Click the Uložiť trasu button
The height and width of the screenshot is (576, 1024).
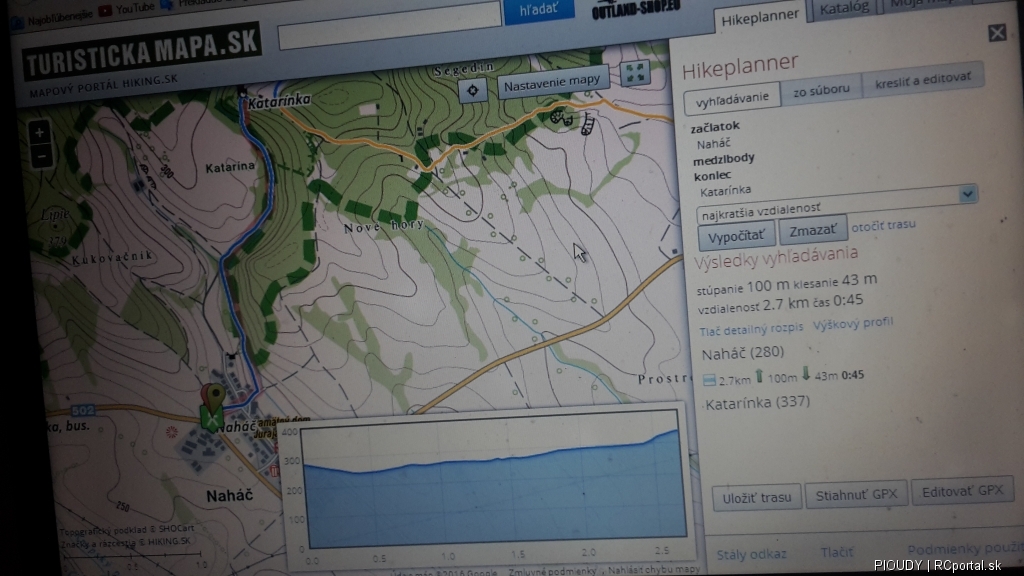(757, 498)
